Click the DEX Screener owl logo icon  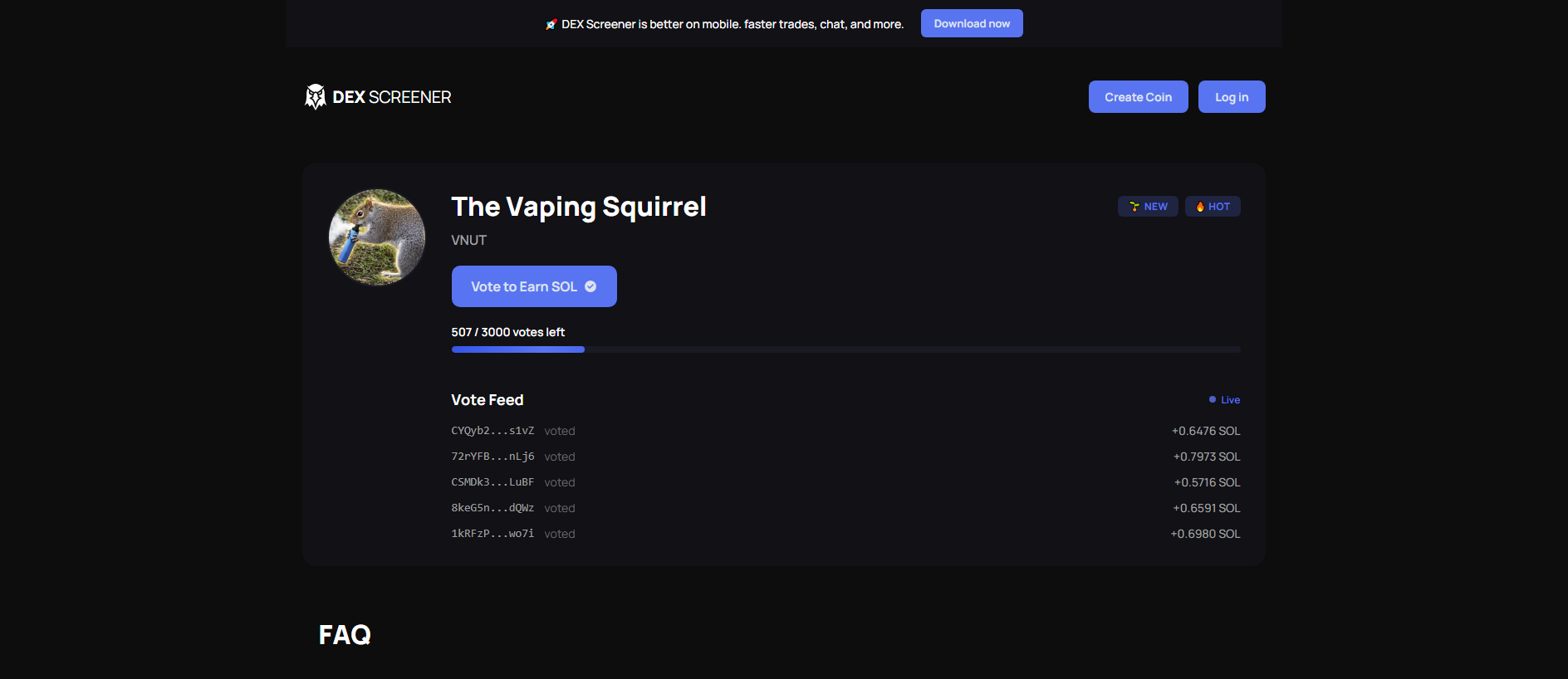pyautogui.click(x=316, y=97)
